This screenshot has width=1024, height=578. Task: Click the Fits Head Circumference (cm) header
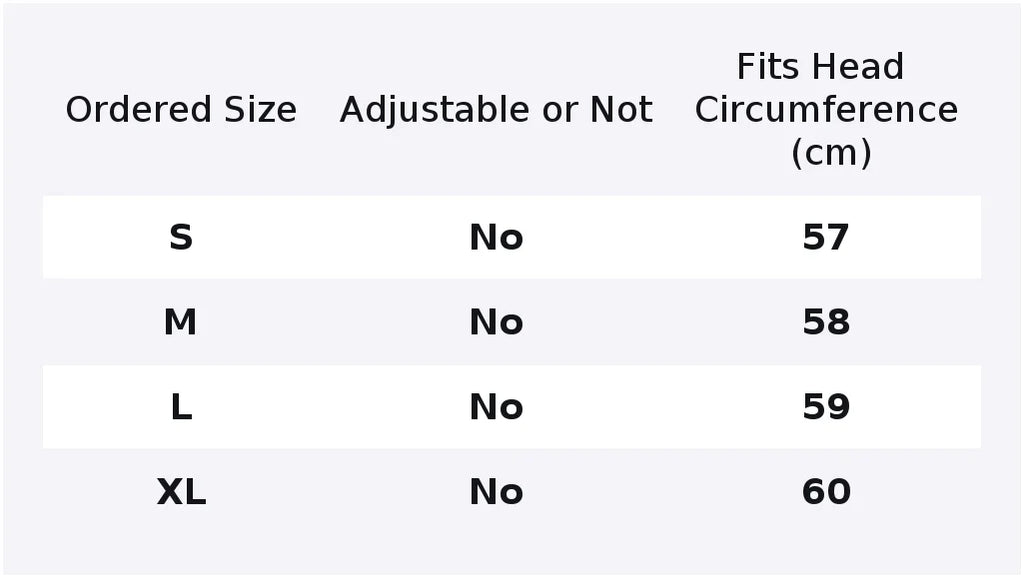pyautogui.click(x=826, y=109)
